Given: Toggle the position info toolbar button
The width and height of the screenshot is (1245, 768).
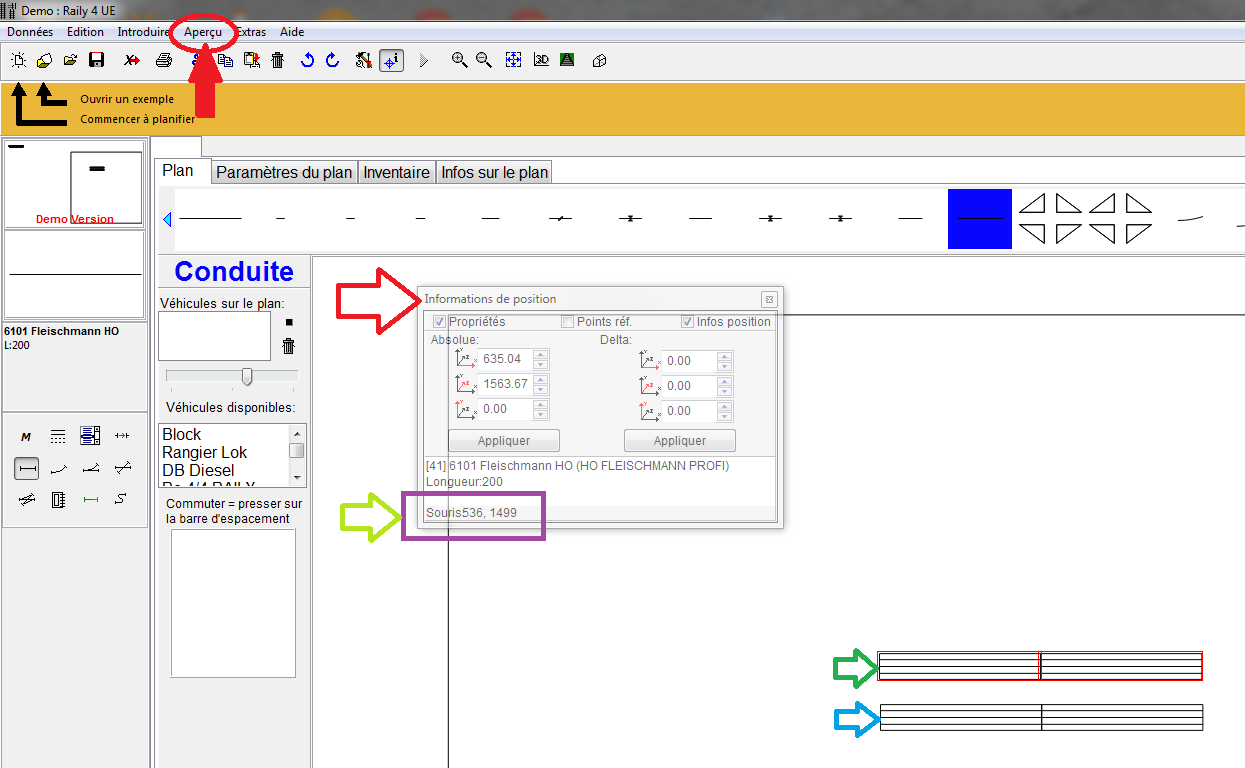Looking at the screenshot, I should click(x=391, y=60).
